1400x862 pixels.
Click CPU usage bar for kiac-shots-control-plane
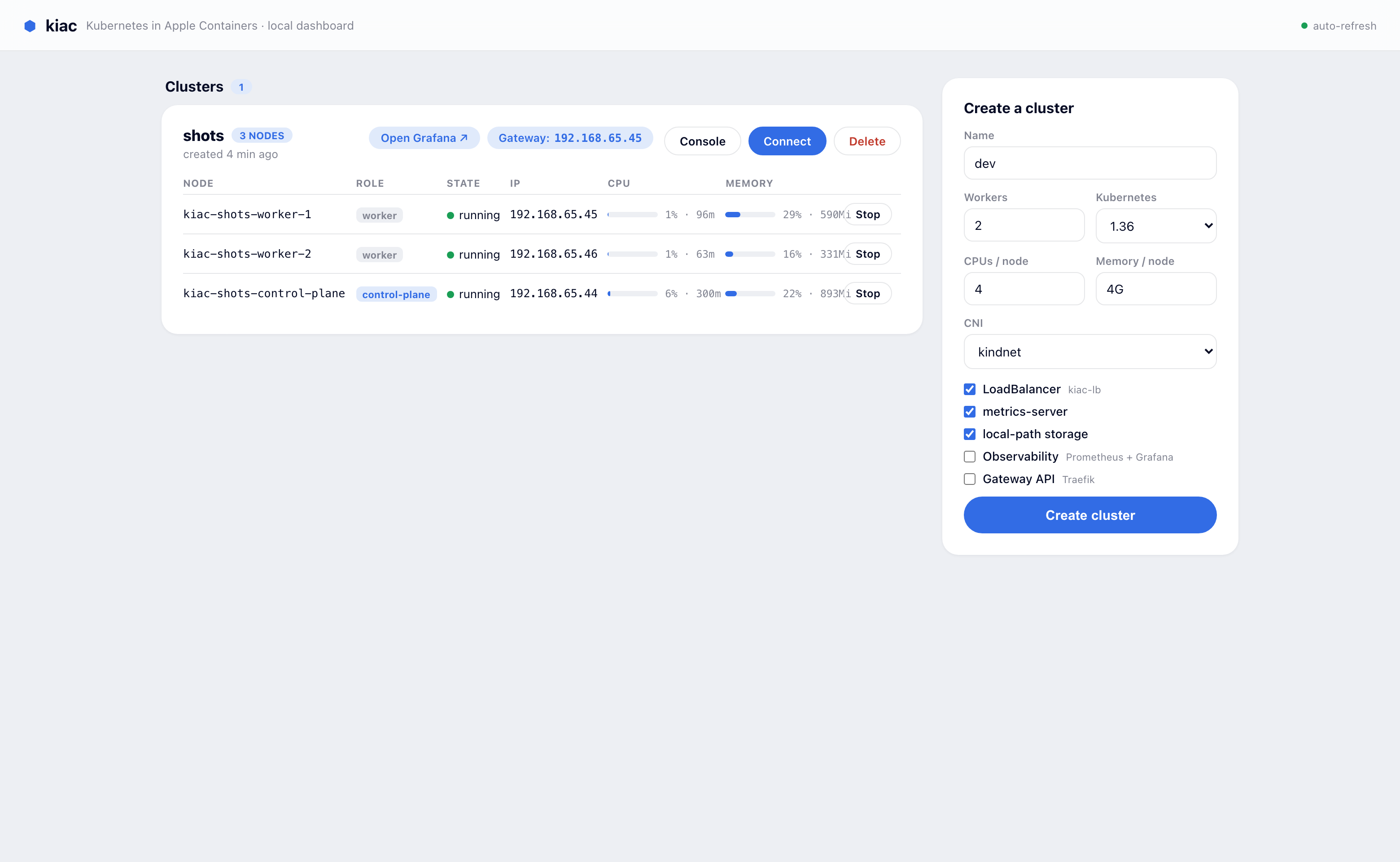pos(632,293)
